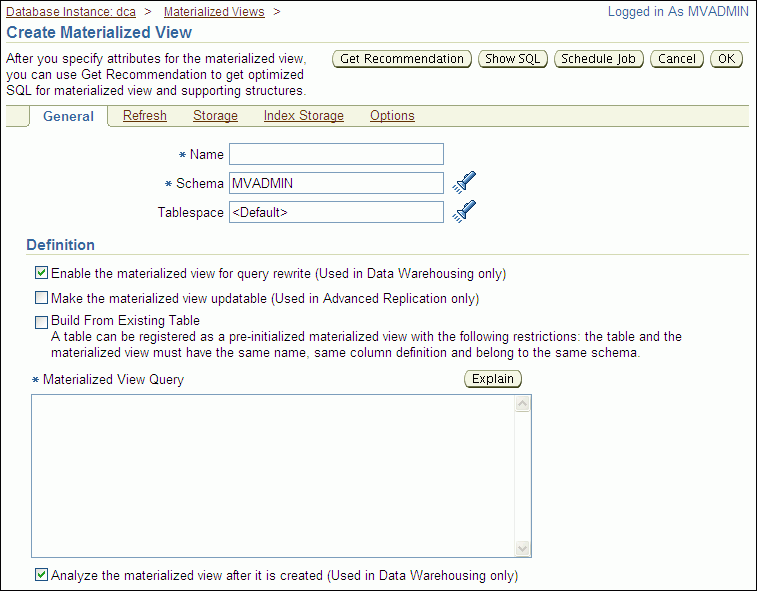Check the Build From Existing Table box
Screen dimensions: 757x591
click(41, 322)
